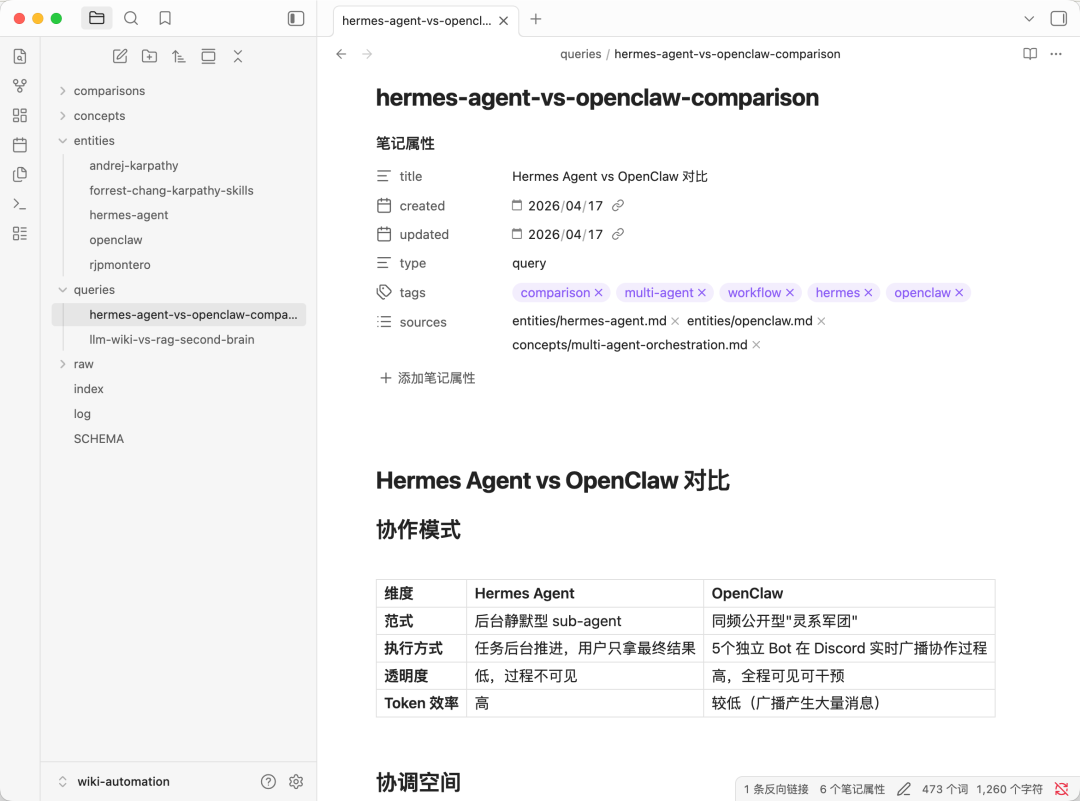Open the bookmarks icon
The width and height of the screenshot is (1080, 801).
click(165, 19)
